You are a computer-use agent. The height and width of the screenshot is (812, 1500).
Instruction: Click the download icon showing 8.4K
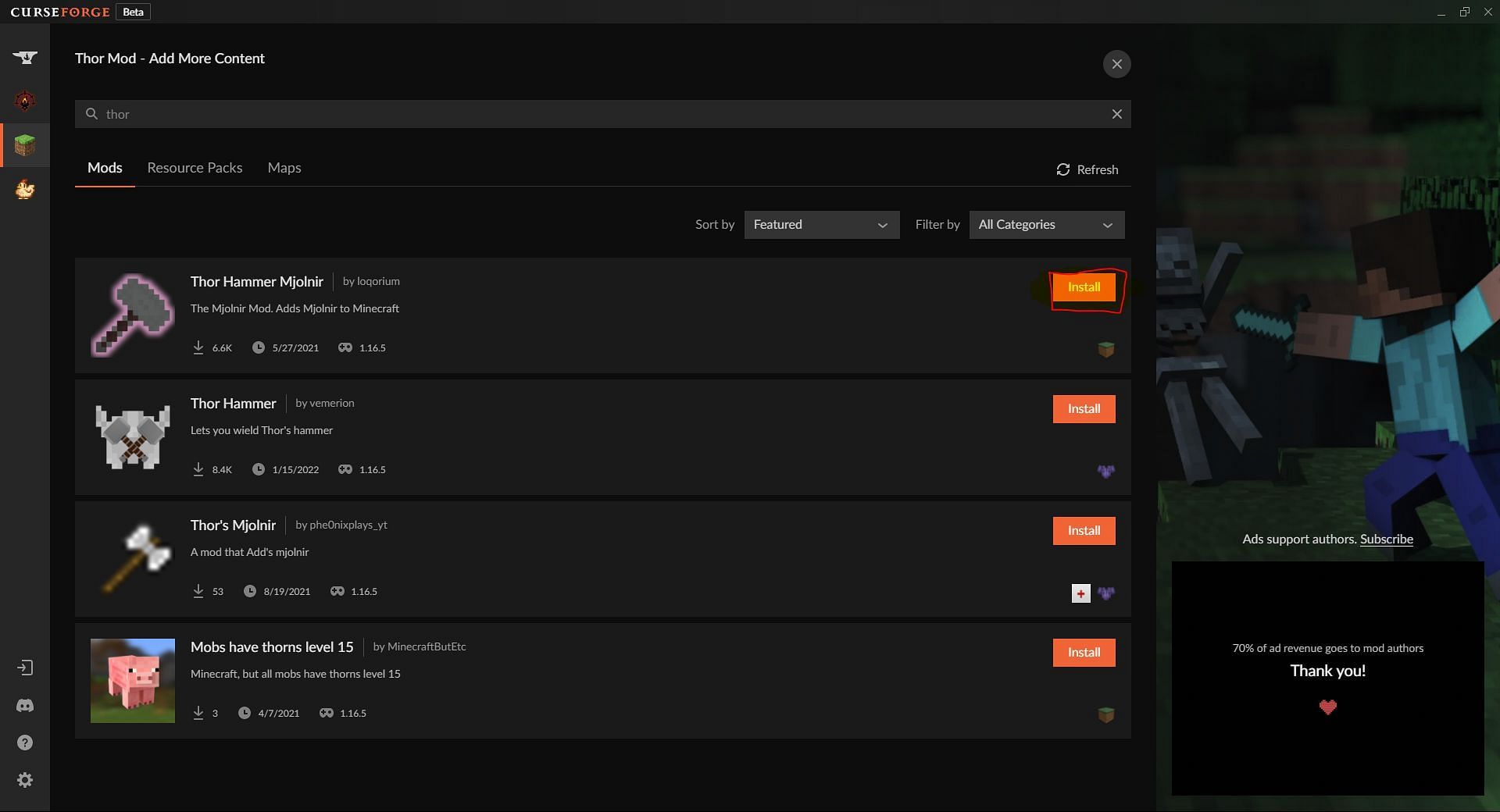tap(198, 469)
